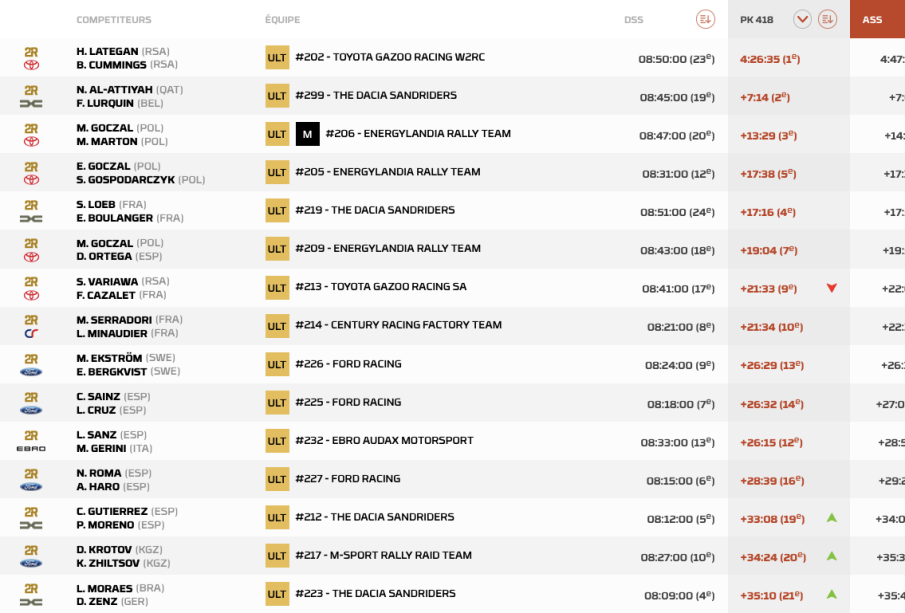Click the black M badge for #206

307,134
